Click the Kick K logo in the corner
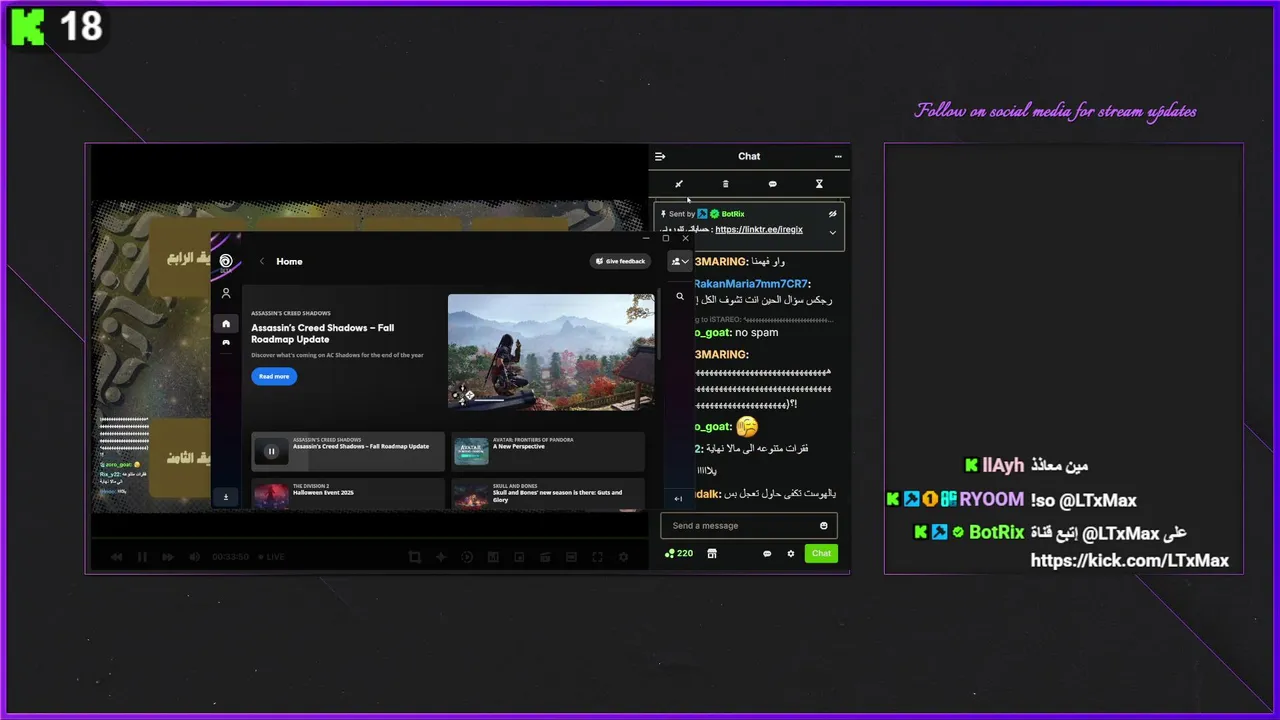Viewport: 1280px width, 720px height. (x=28, y=27)
